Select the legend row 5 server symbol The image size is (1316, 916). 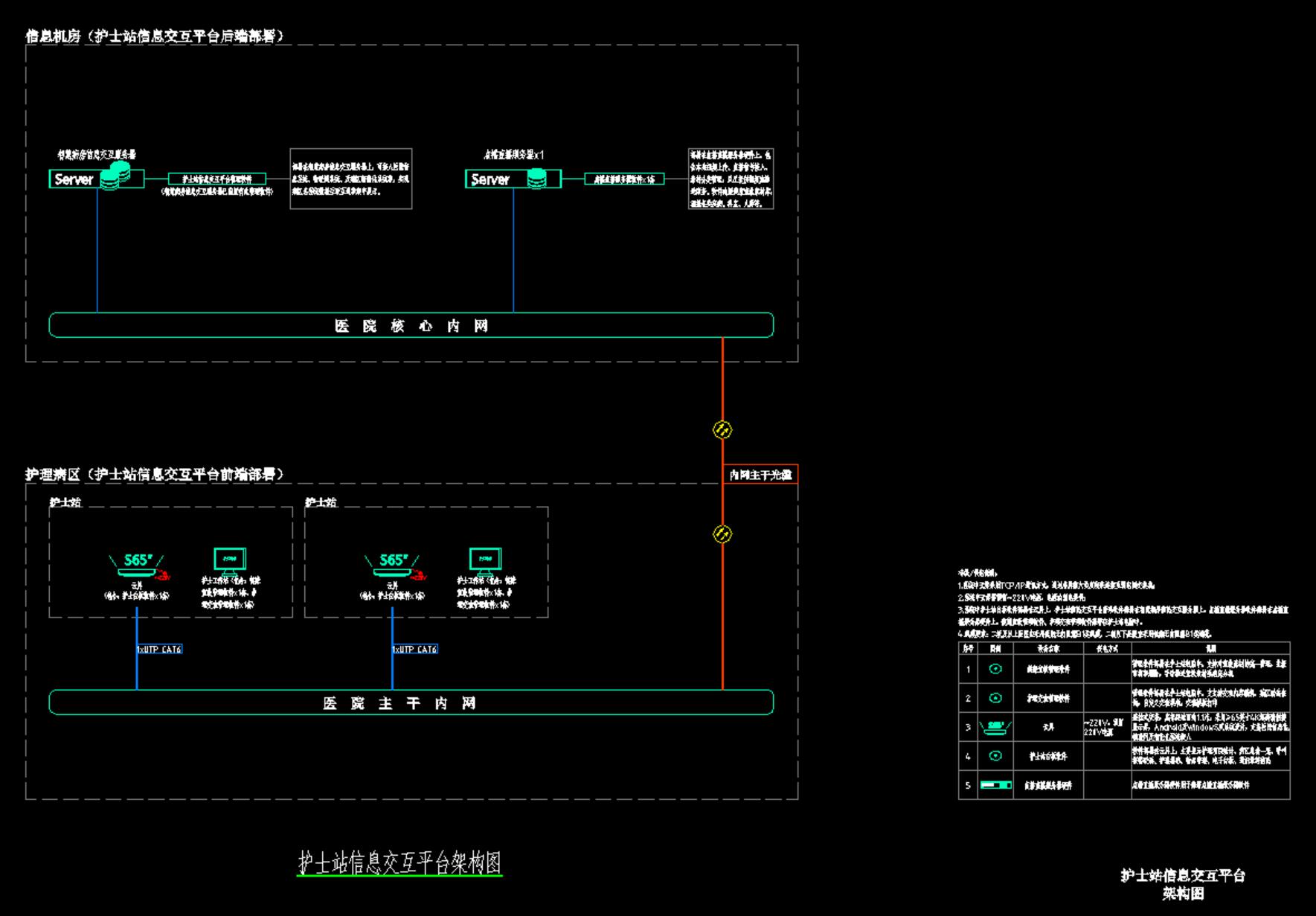(x=995, y=785)
